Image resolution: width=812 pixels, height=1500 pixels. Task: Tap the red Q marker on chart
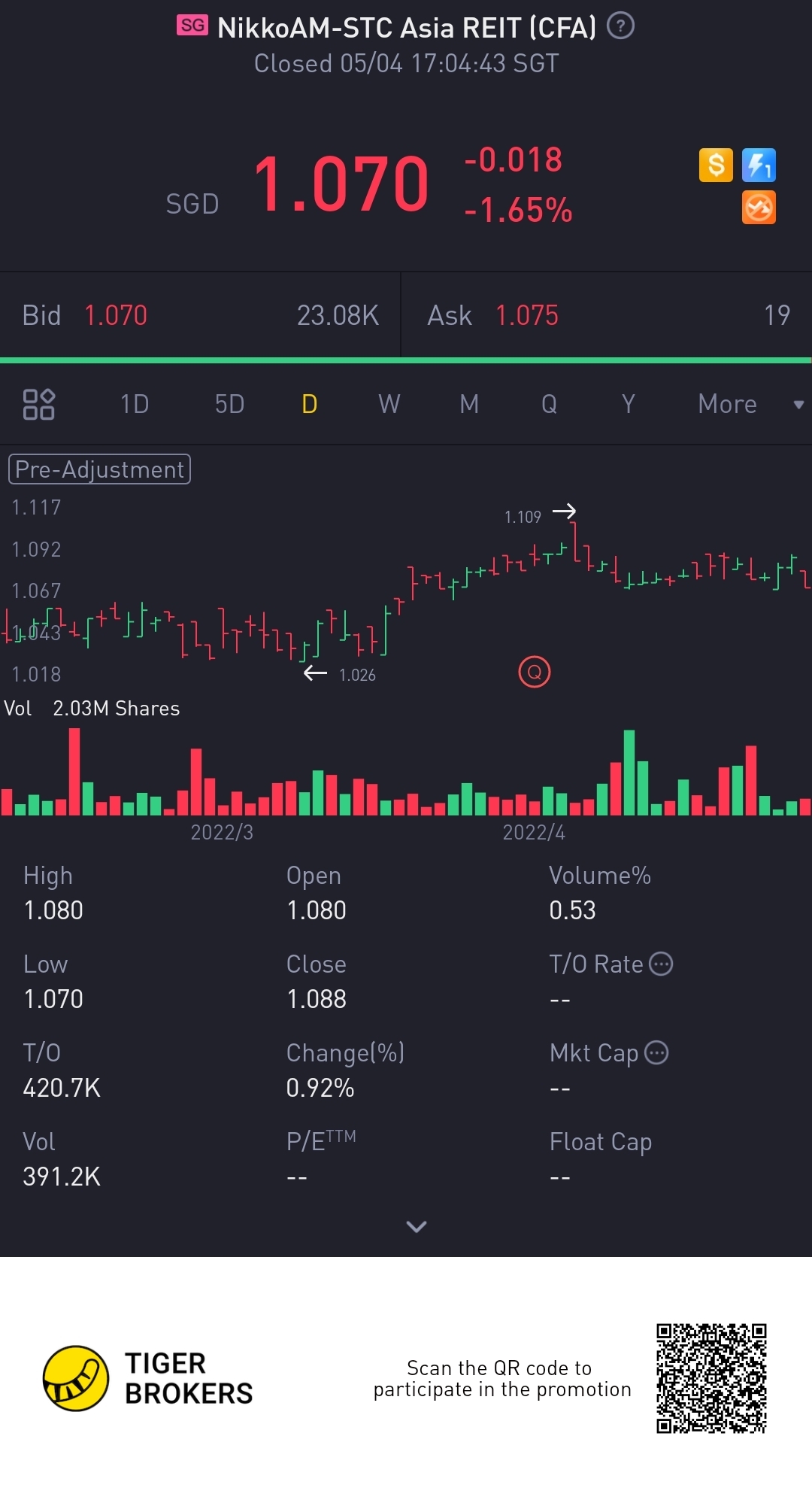pyautogui.click(x=535, y=672)
